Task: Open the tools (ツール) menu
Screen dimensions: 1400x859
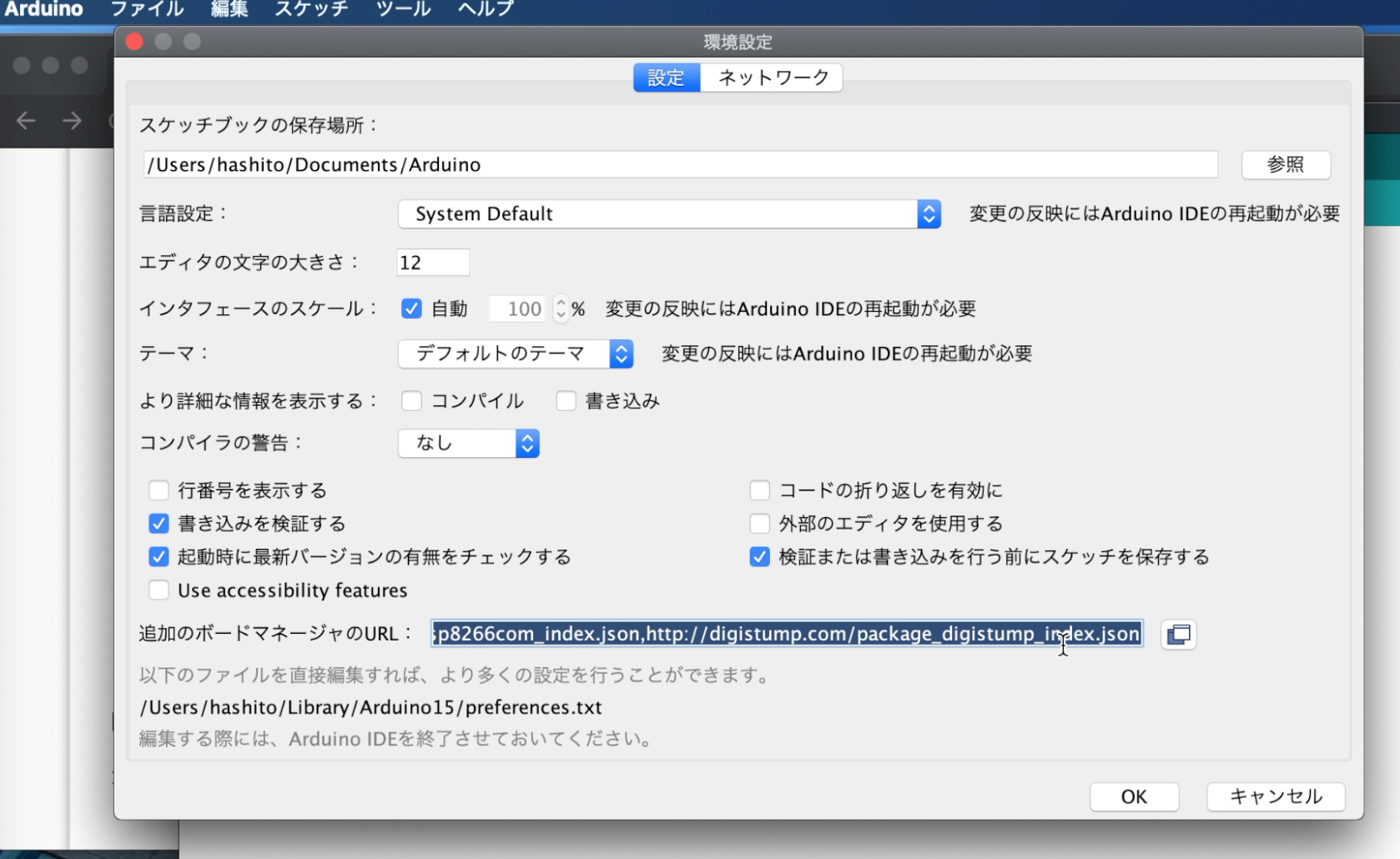Action: point(403,9)
